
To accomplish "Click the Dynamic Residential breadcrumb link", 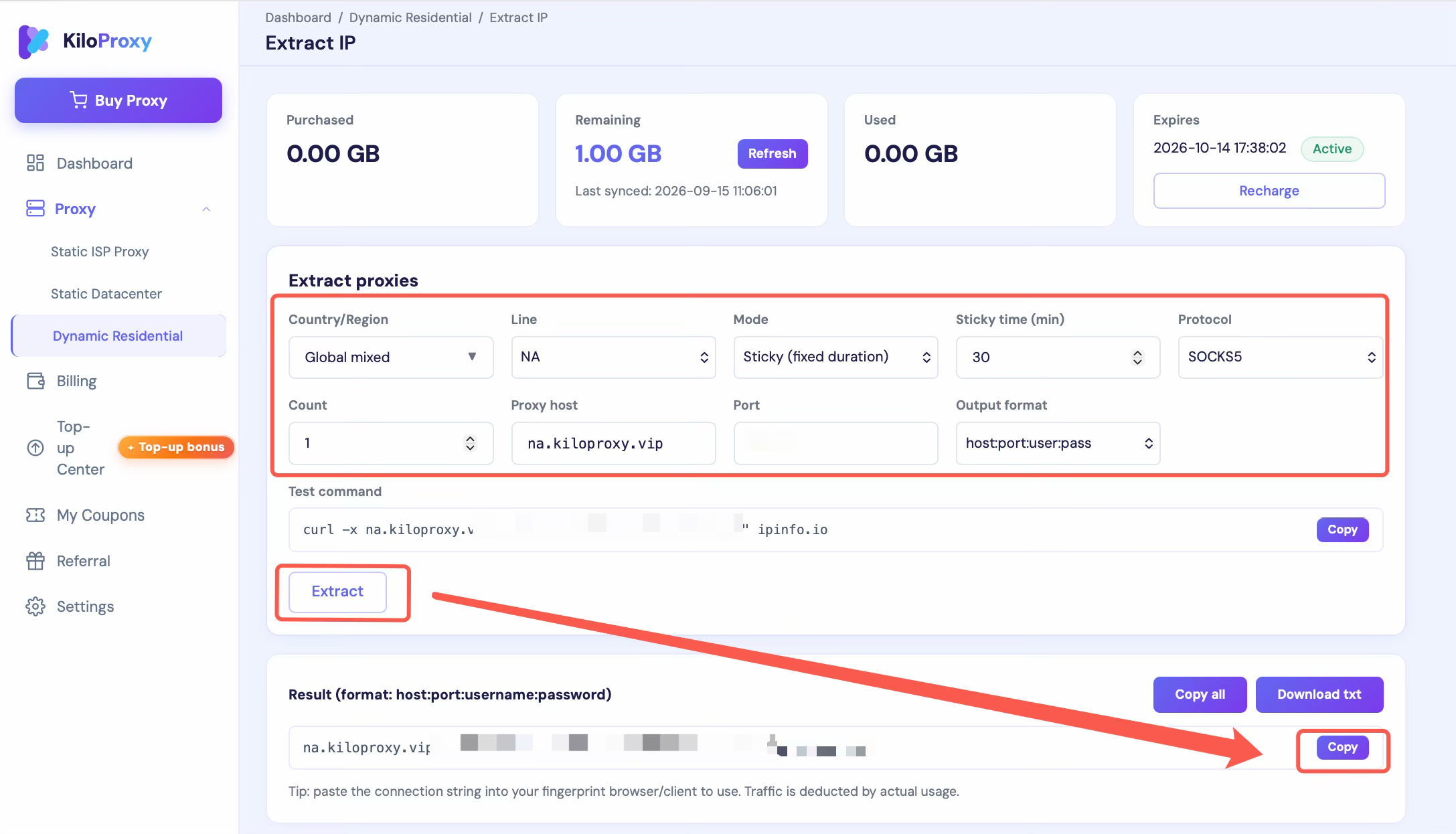I will pos(410,17).
